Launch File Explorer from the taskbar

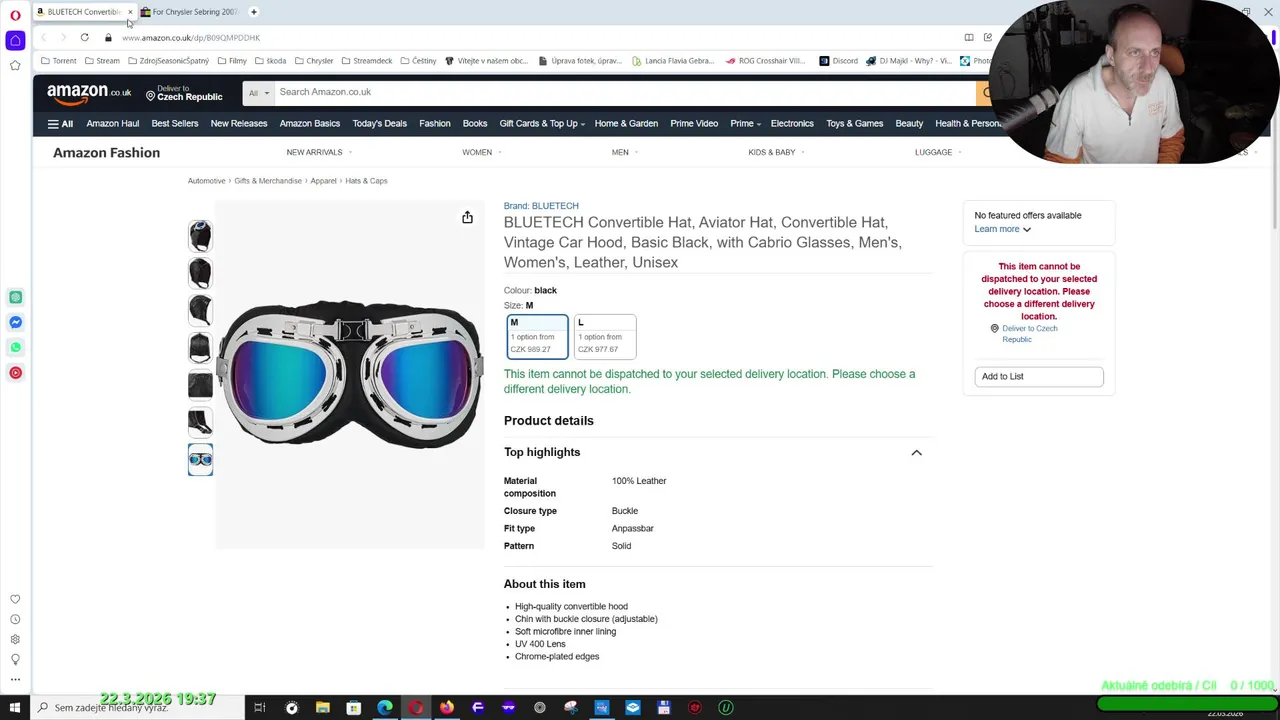(x=322, y=707)
